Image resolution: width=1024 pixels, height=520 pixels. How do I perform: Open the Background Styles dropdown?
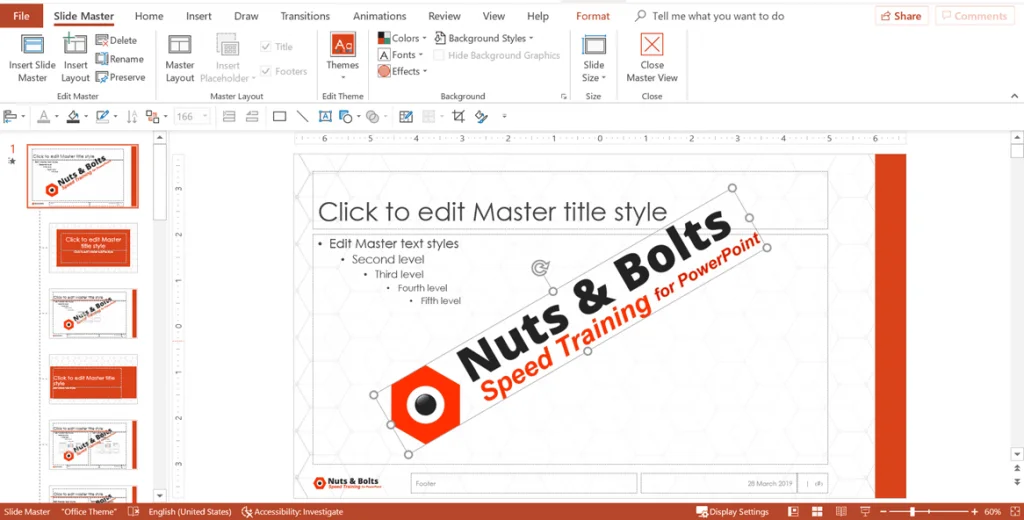click(x=484, y=39)
